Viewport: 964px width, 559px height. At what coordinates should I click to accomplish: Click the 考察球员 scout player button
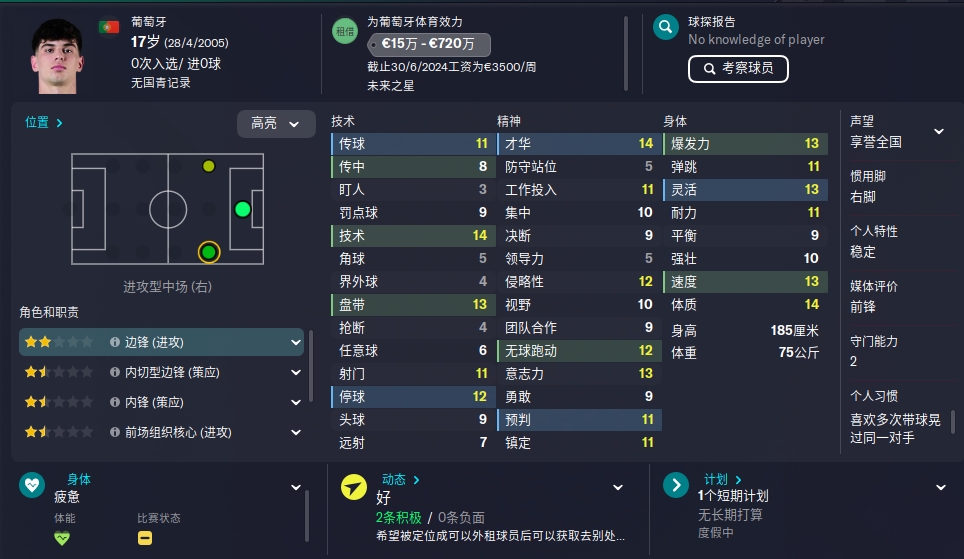738,69
